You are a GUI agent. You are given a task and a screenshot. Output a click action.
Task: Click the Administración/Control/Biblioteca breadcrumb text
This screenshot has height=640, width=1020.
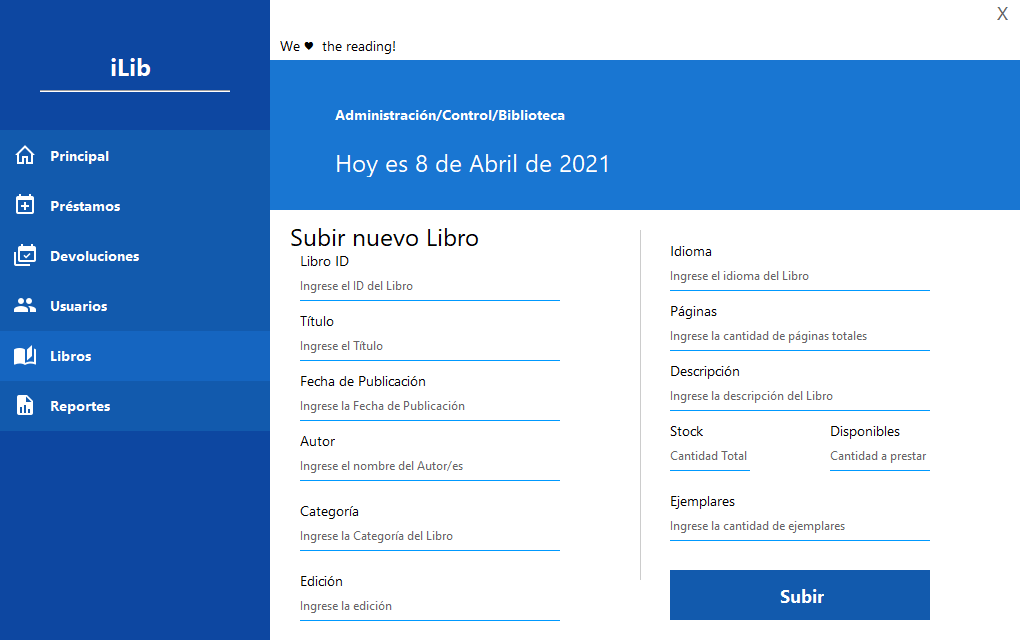coord(450,115)
